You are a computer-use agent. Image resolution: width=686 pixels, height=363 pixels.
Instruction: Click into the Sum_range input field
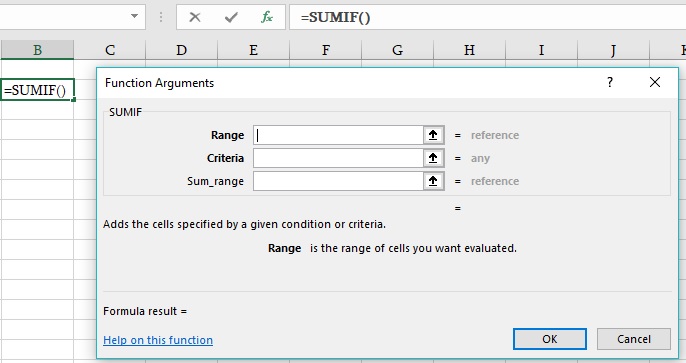[x=338, y=181]
